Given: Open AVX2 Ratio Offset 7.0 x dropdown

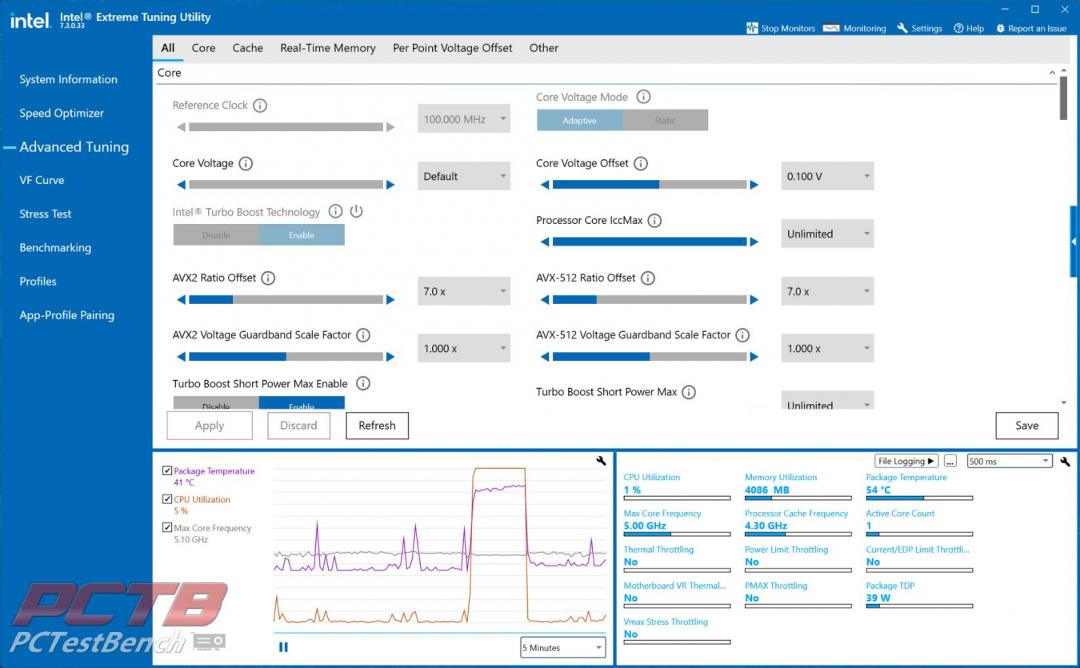Looking at the screenshot, I should point(464,291).
